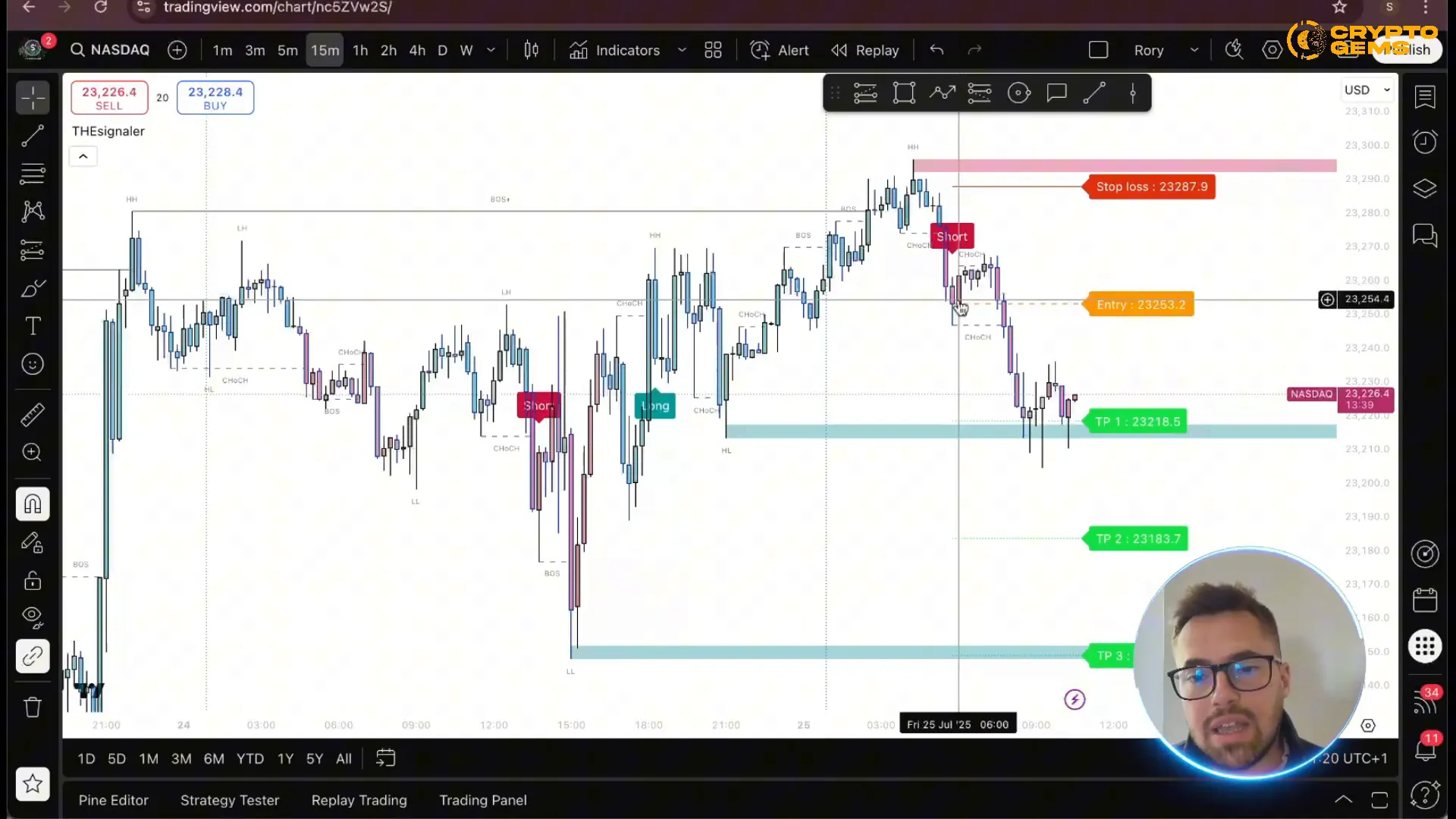Switch to the 1m timeframe
The height and width of the screenshot is (819, 1456).
point(222,50)
